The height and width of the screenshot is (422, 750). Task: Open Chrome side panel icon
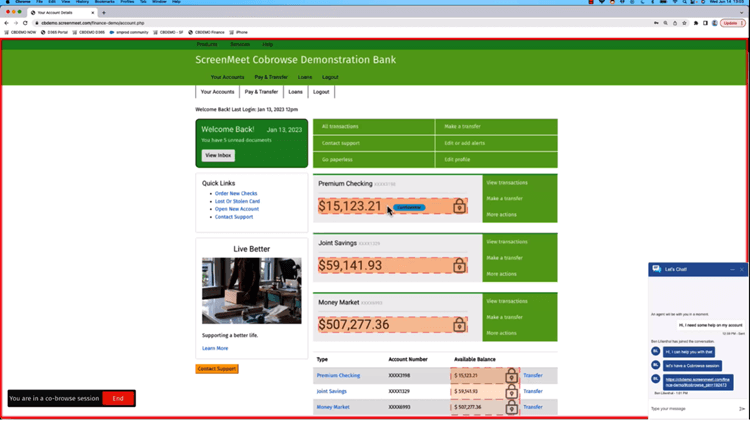tap(705, 23)
